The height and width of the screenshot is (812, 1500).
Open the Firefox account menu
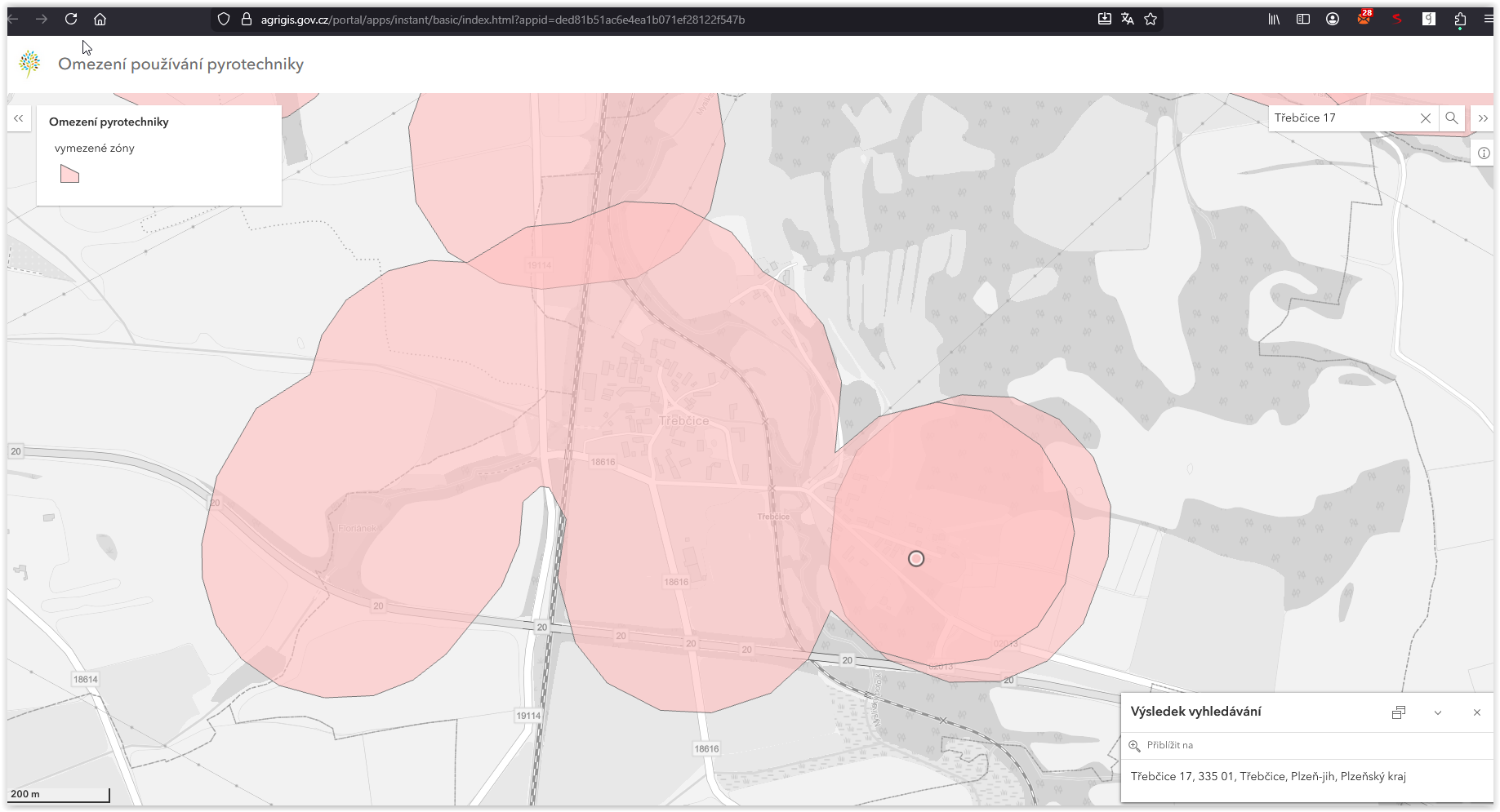coord(1333,19)
